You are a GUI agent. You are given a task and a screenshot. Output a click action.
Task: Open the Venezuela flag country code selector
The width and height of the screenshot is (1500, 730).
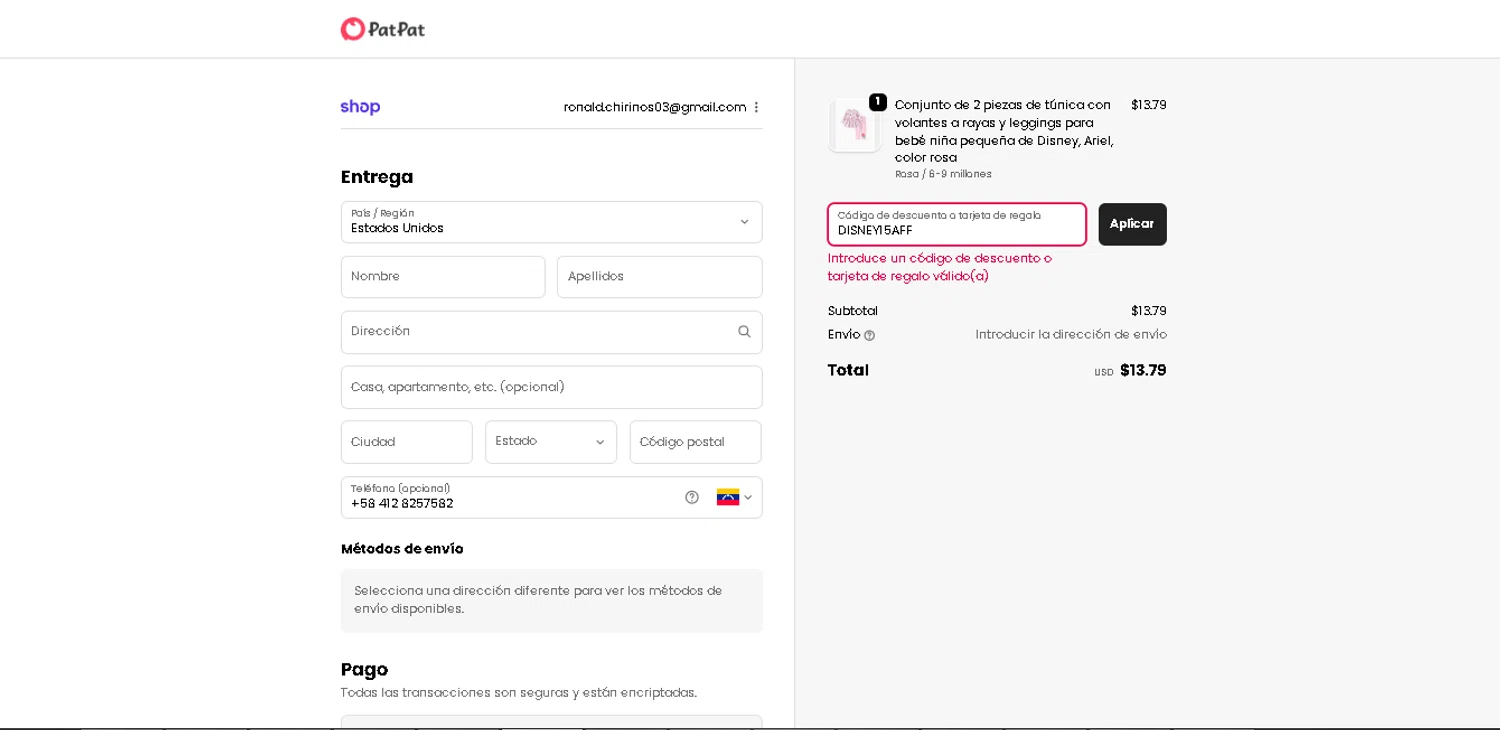(735, 497)
